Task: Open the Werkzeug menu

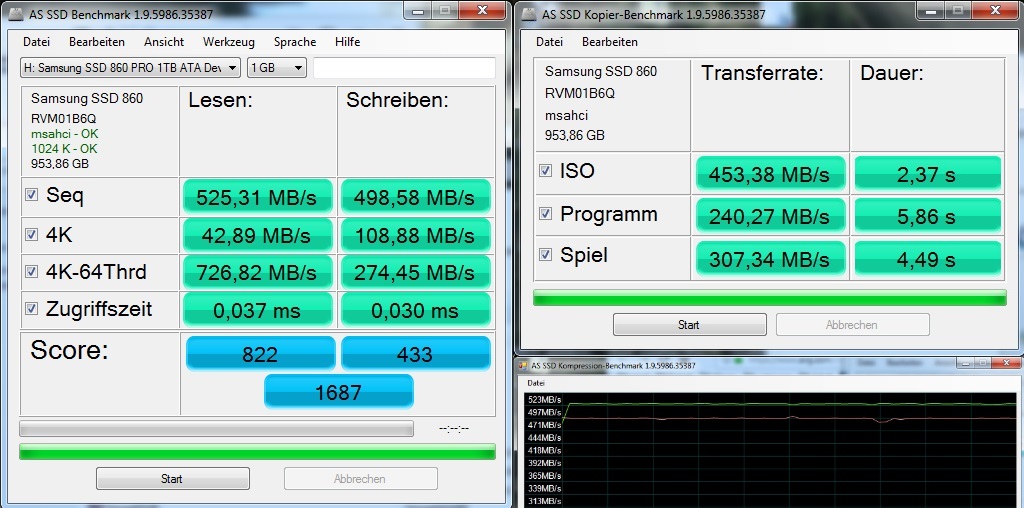Action: point(229,42)
